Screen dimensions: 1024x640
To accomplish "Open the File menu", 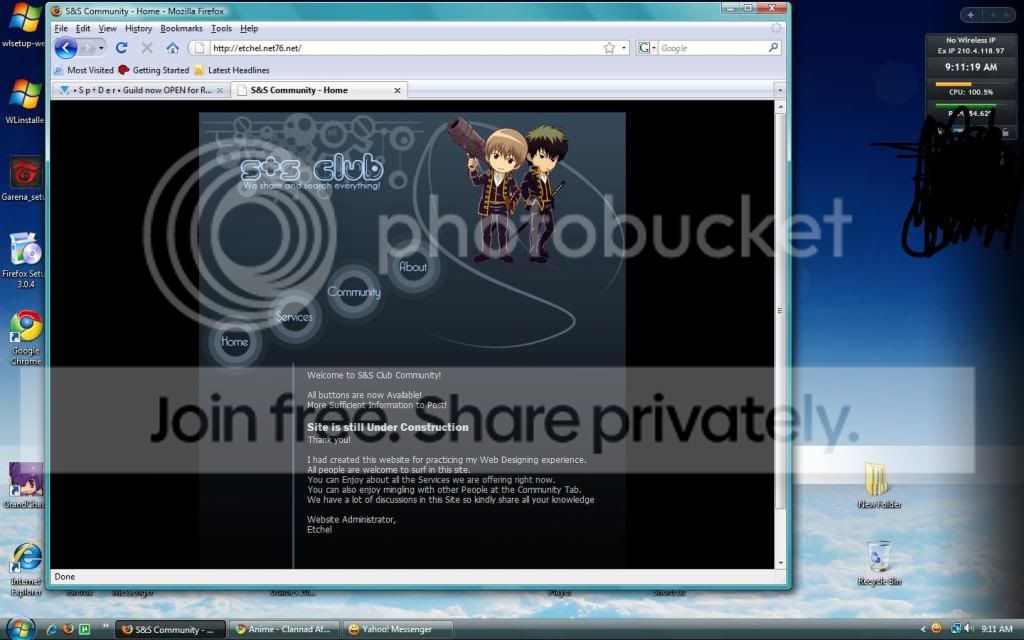I will click(61, 29).
